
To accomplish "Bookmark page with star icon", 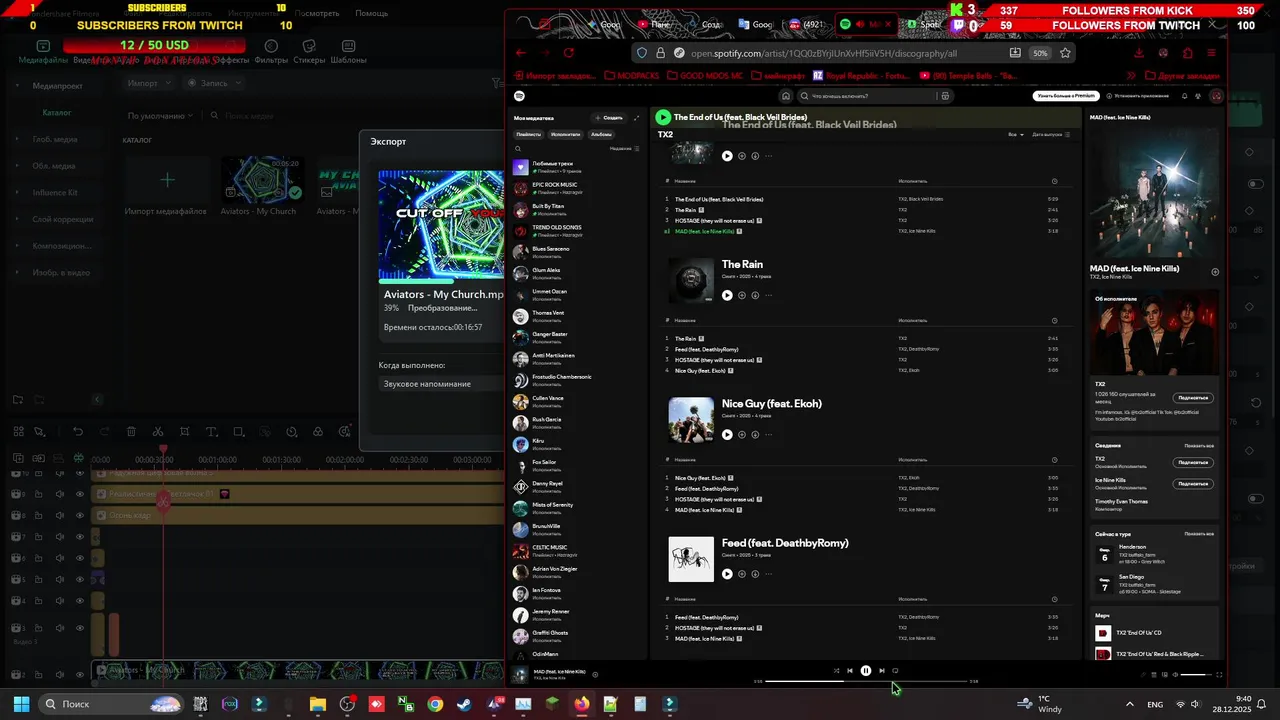I will pyautogui.click(x=1066, y=53).
